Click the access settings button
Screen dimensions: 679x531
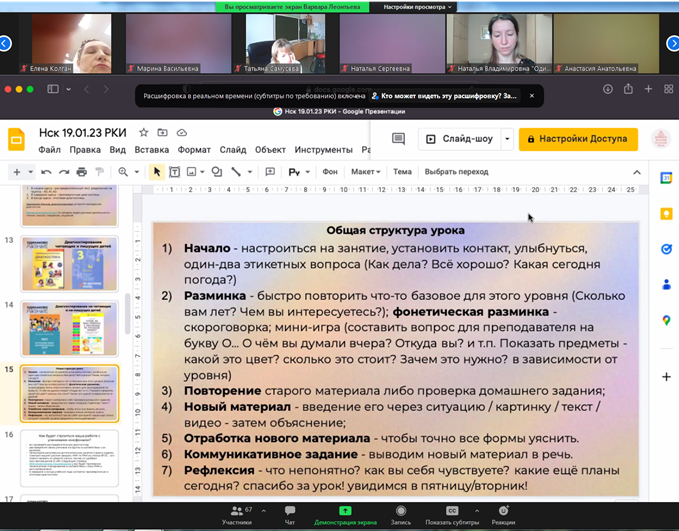[x=578, y=139]
